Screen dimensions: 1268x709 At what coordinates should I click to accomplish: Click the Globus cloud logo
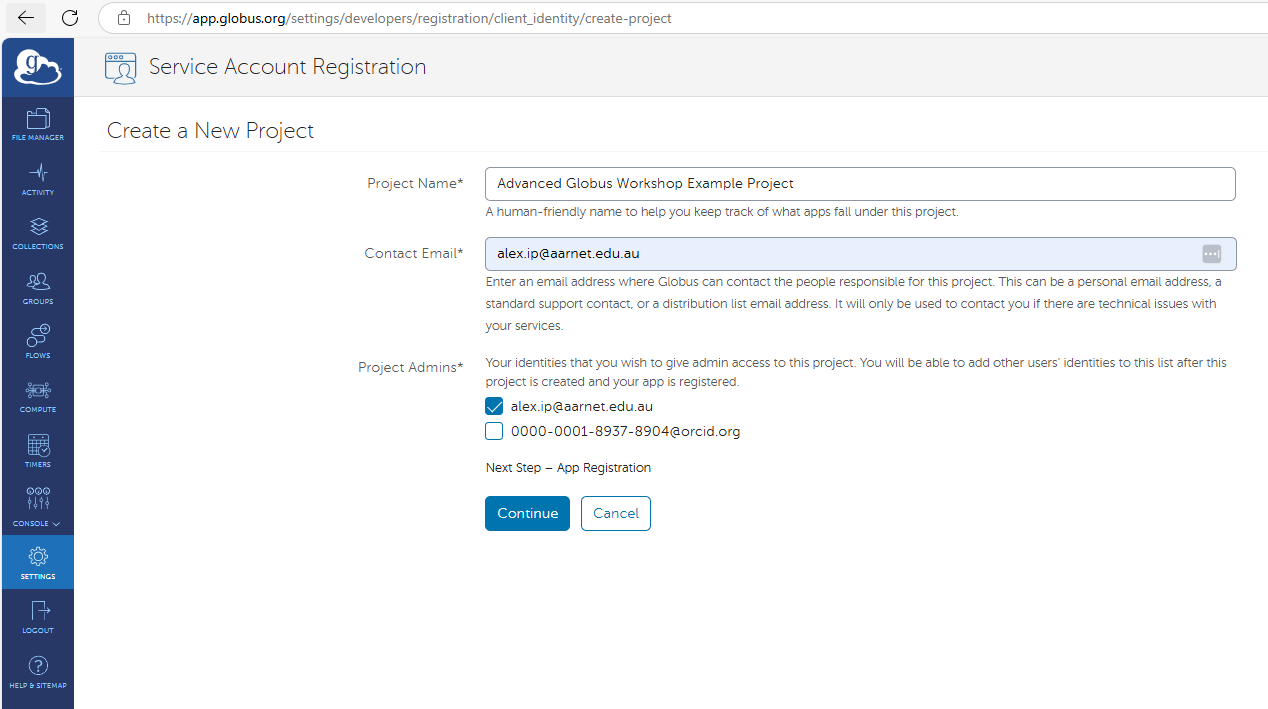pyautogui.click(x=37, y=68)
